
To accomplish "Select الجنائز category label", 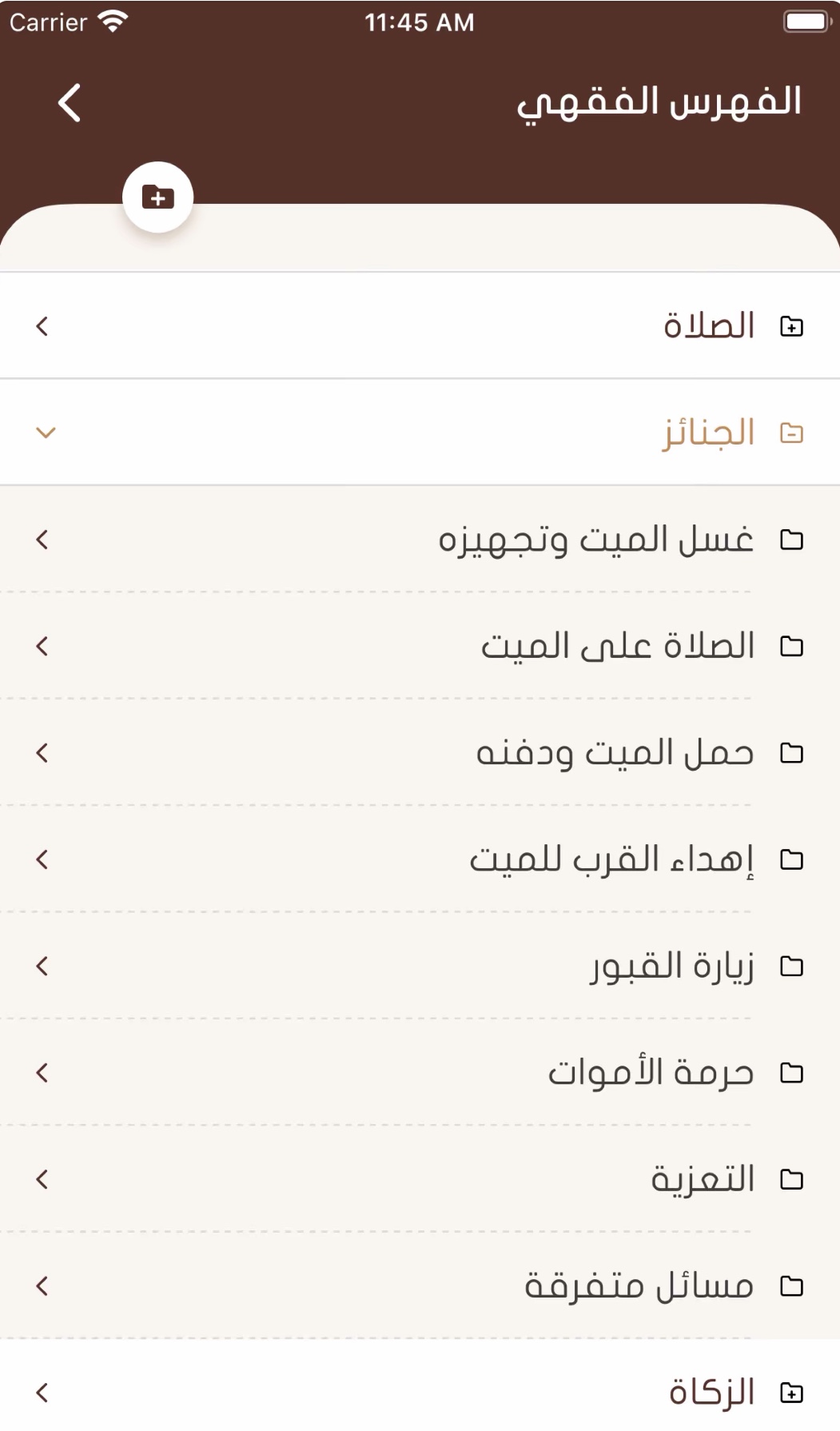I will [708, 433].
